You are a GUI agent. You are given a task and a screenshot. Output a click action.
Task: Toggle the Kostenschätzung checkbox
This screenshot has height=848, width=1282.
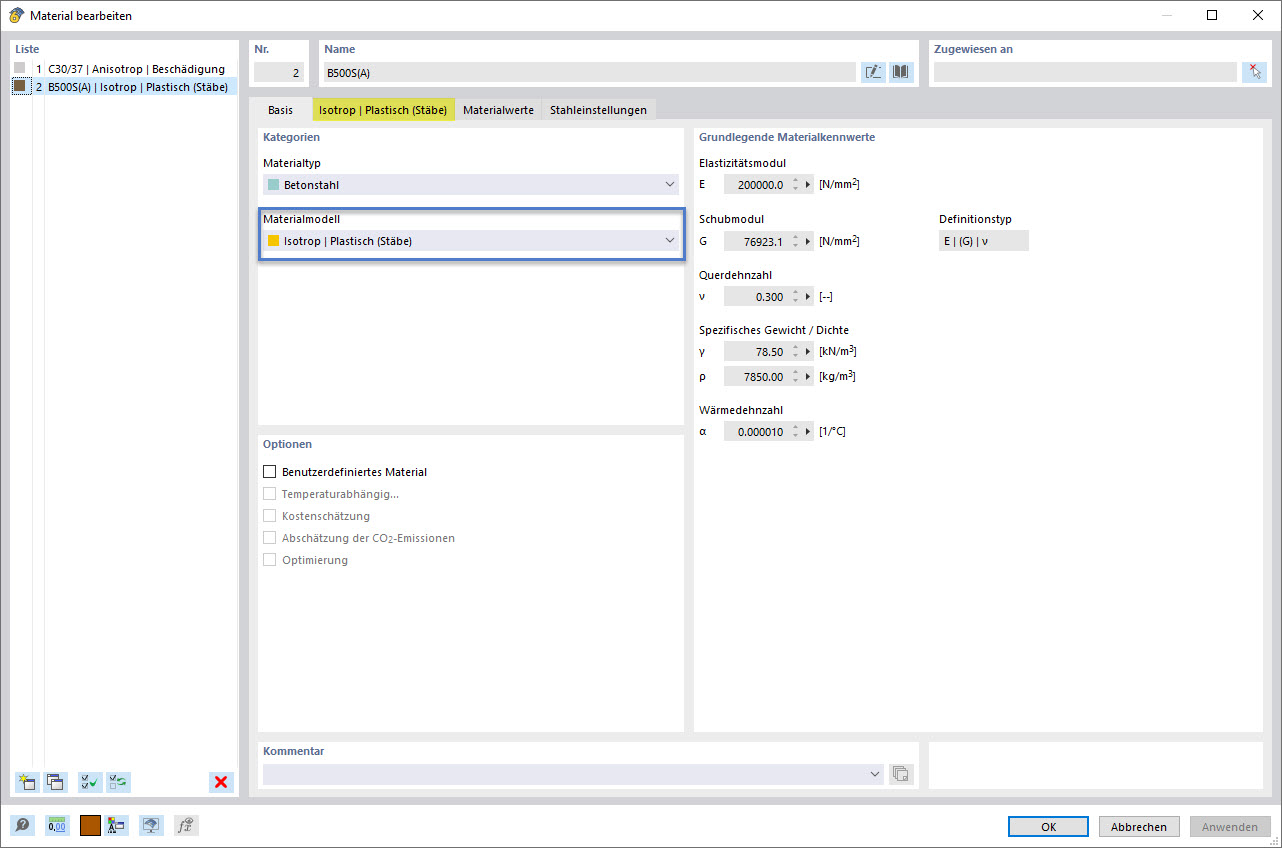269,516
